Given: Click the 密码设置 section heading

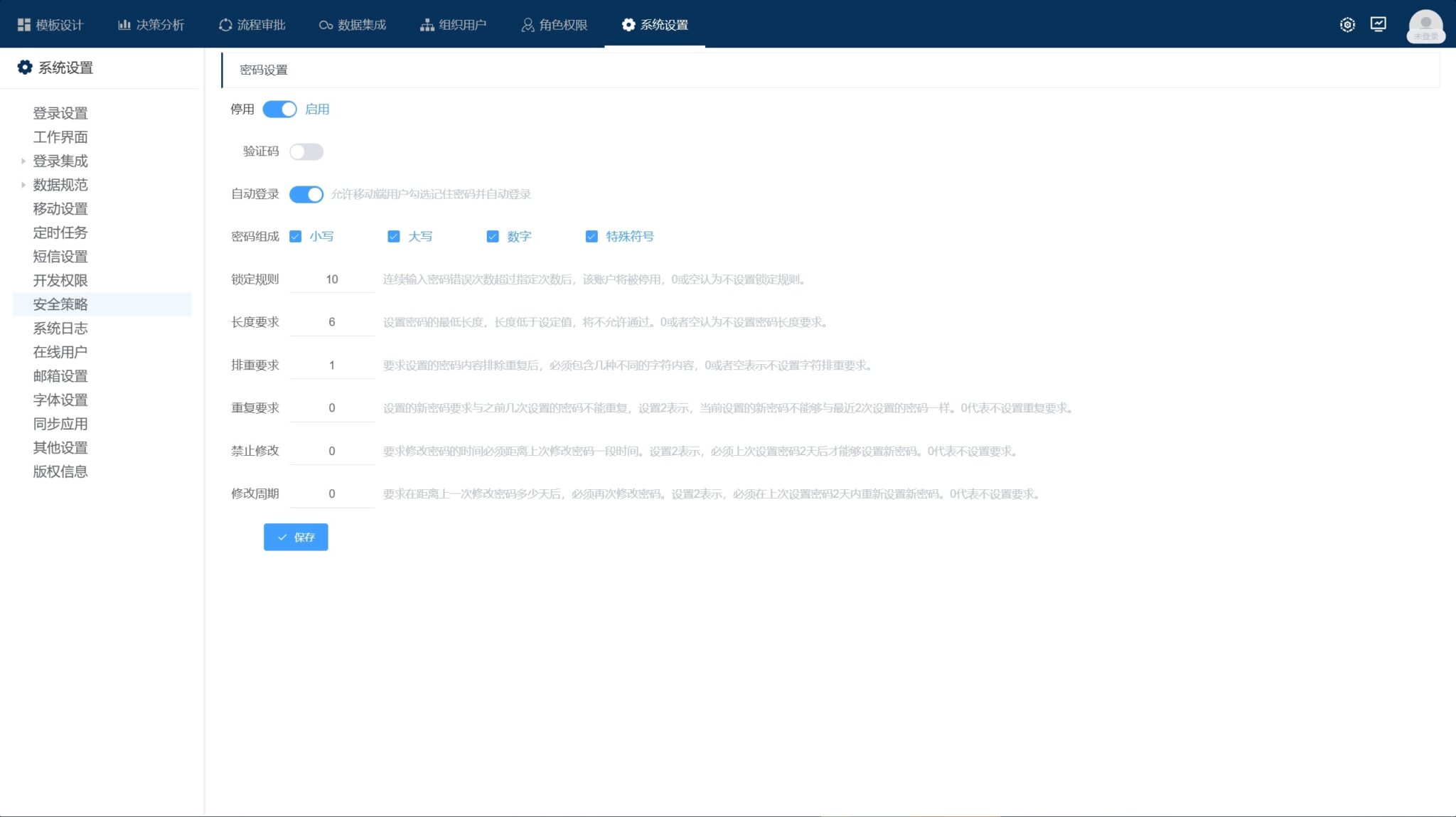Looking at the screenshot, I should coord(264,70).
